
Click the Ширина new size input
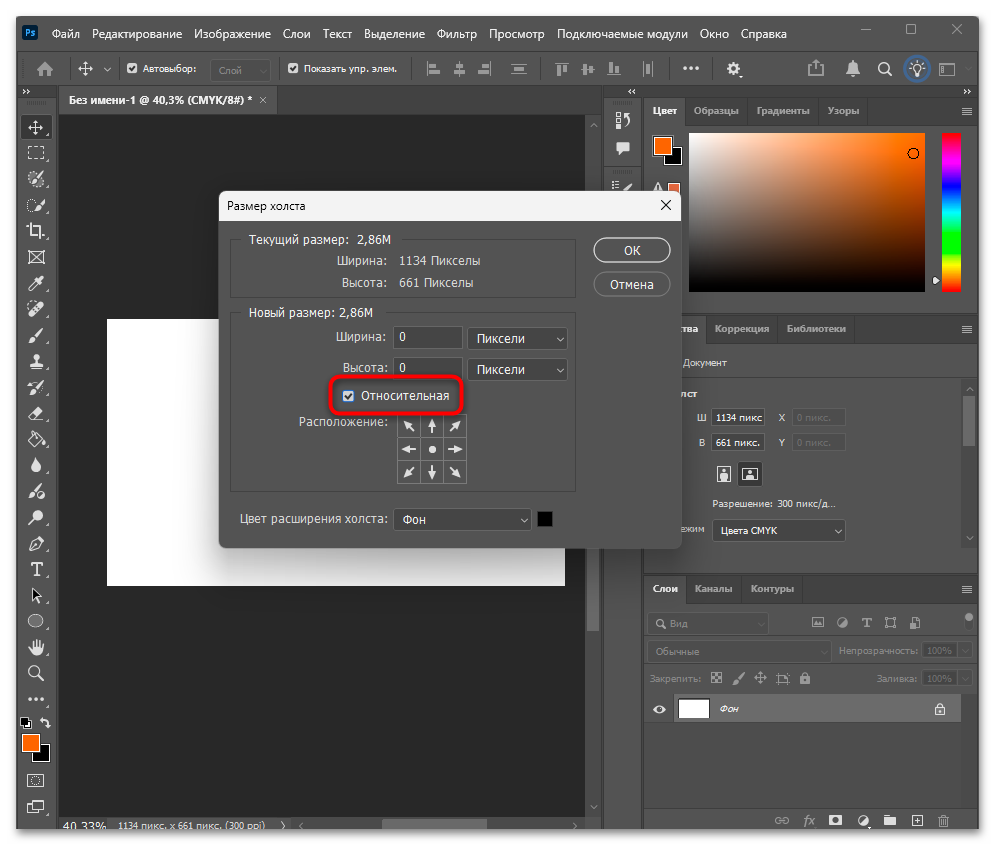pyautogui.click(x=428, y=337)
